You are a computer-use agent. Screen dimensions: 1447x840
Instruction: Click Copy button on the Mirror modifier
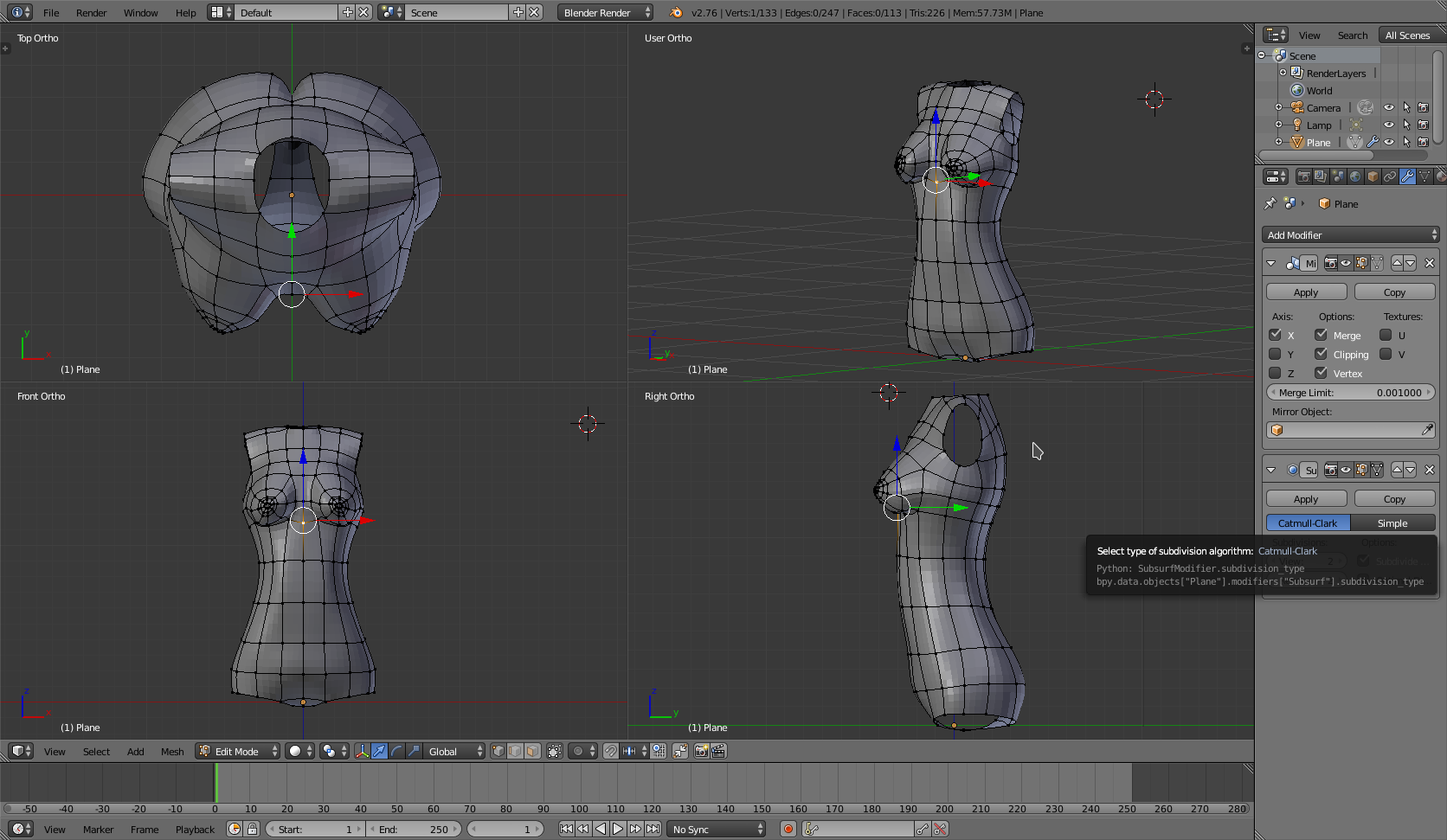tap(1394, 292)
